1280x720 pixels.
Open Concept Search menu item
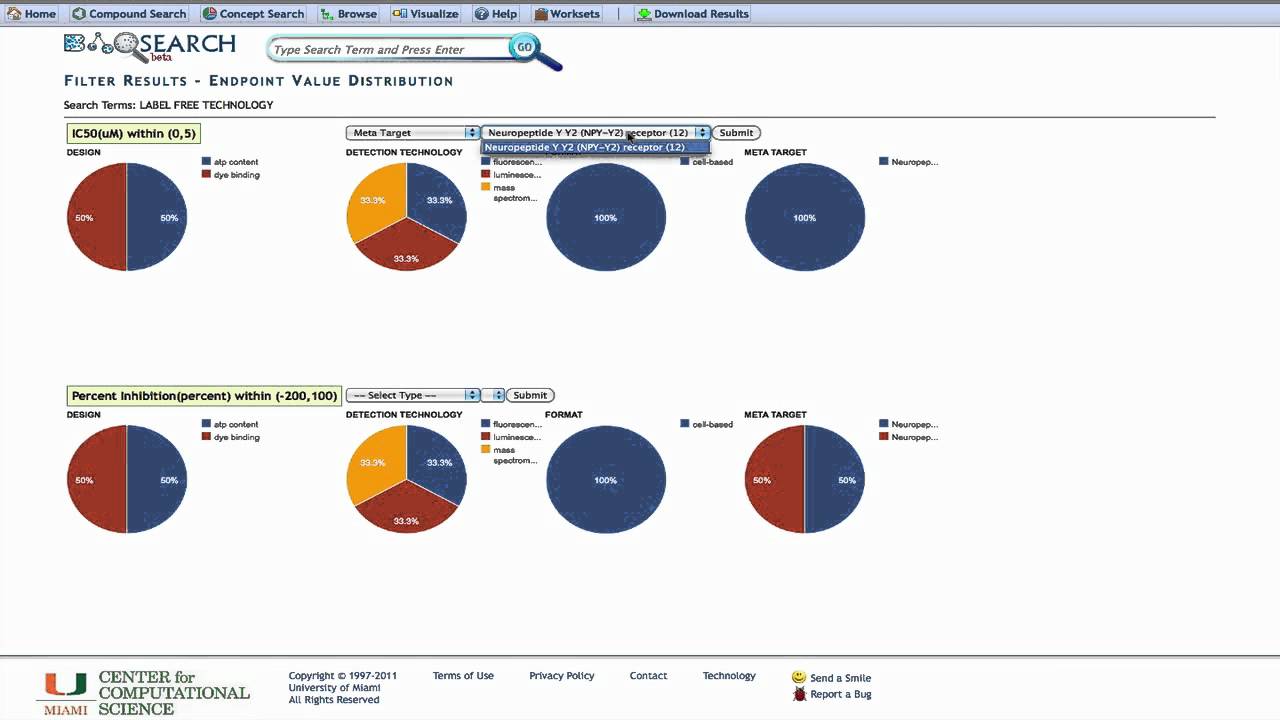(253, 14)
